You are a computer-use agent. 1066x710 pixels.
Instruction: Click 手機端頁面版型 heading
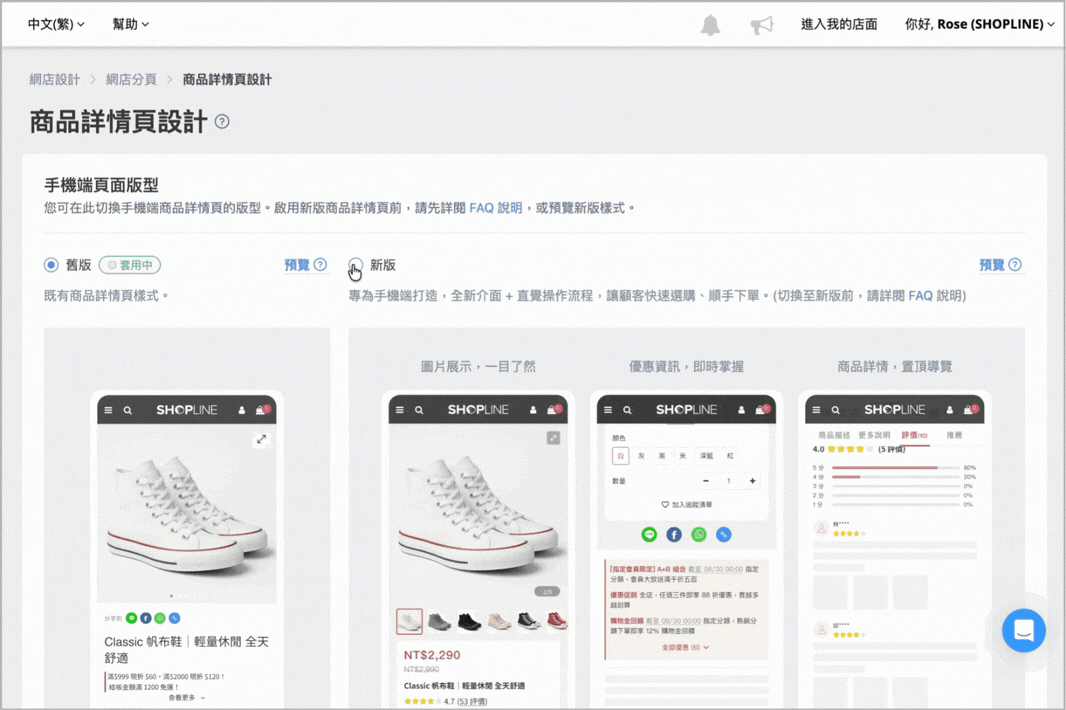tap(101, 185)
